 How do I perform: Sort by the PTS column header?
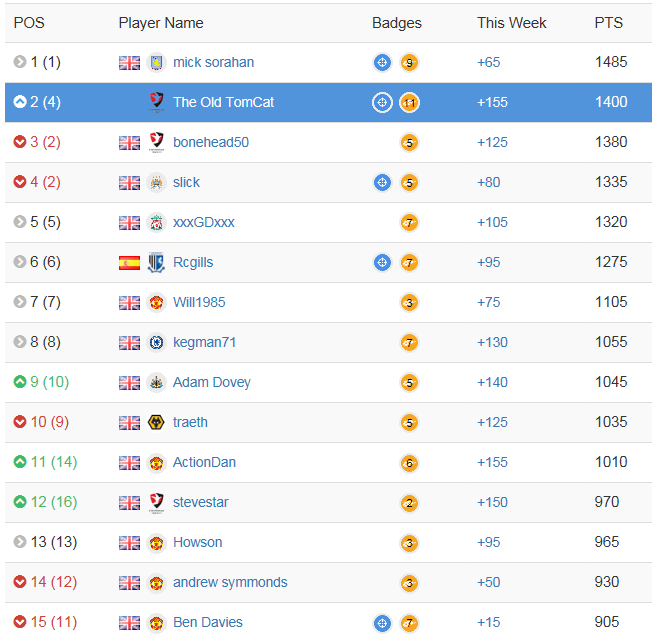[608, 22]
